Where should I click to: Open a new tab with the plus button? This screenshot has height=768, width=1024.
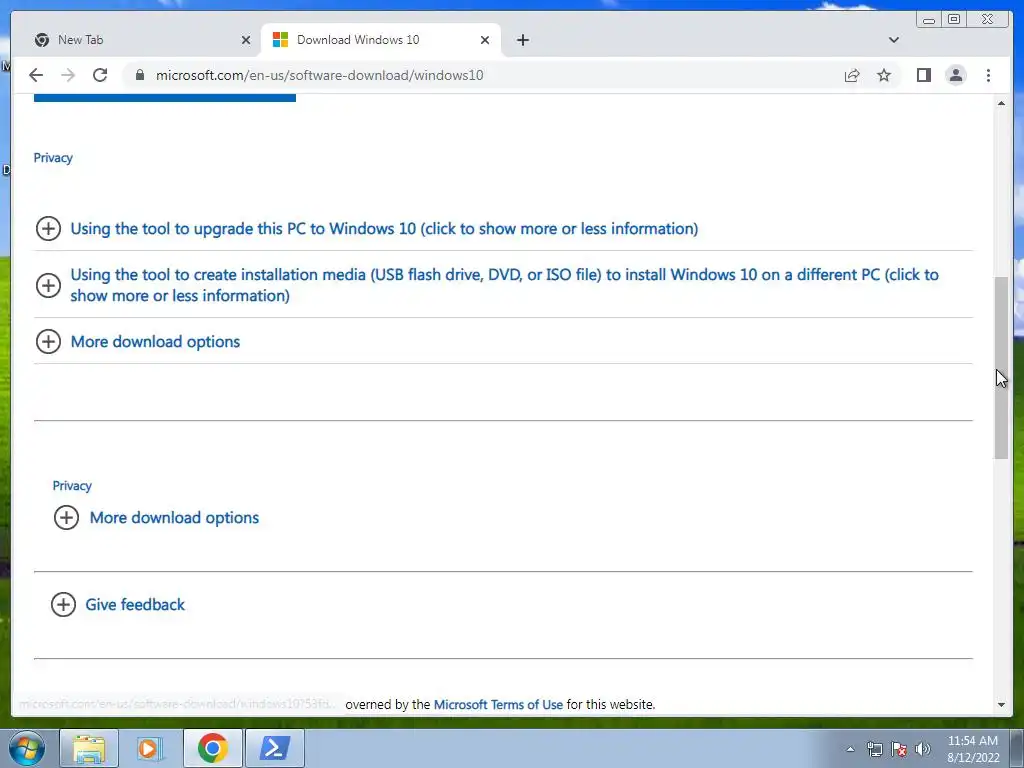coord(522,40)
